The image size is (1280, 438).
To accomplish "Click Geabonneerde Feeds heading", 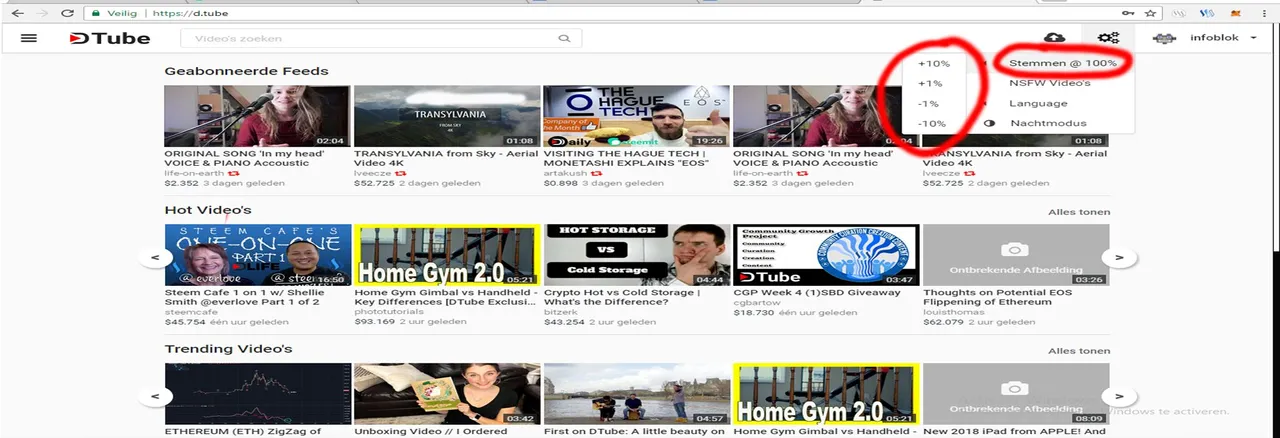I will (x=246, y=71).
